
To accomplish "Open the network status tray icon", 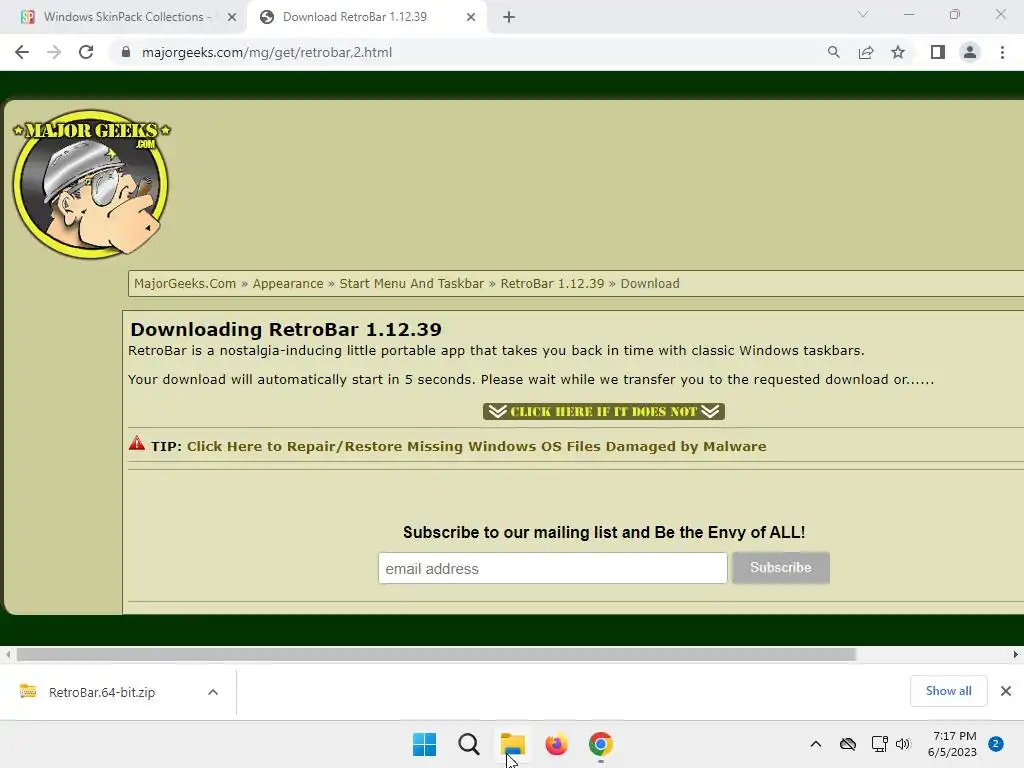I will [x=879, y=744].
